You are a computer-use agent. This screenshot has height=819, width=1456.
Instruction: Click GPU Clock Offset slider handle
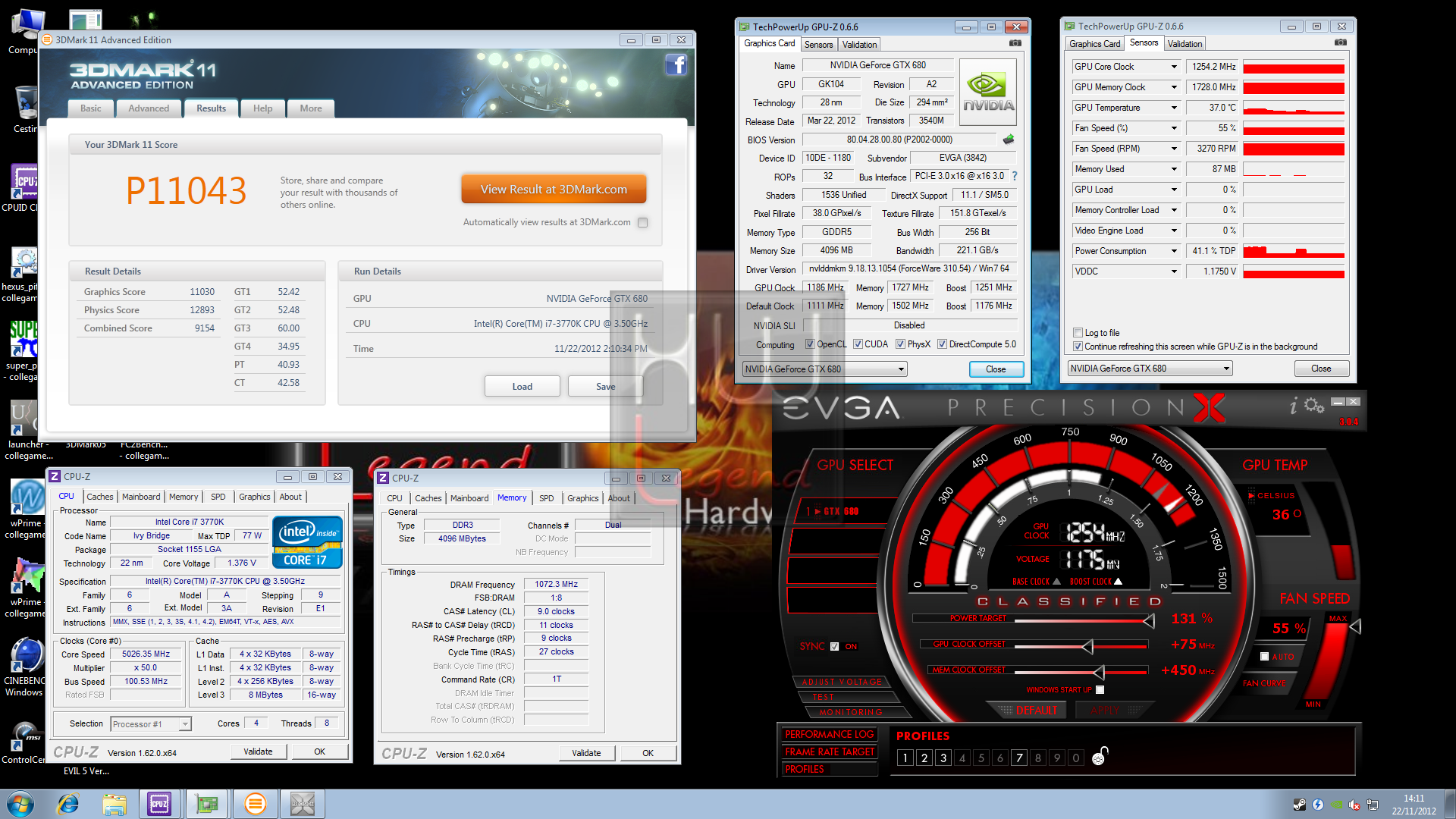[x=1087, y=646]
